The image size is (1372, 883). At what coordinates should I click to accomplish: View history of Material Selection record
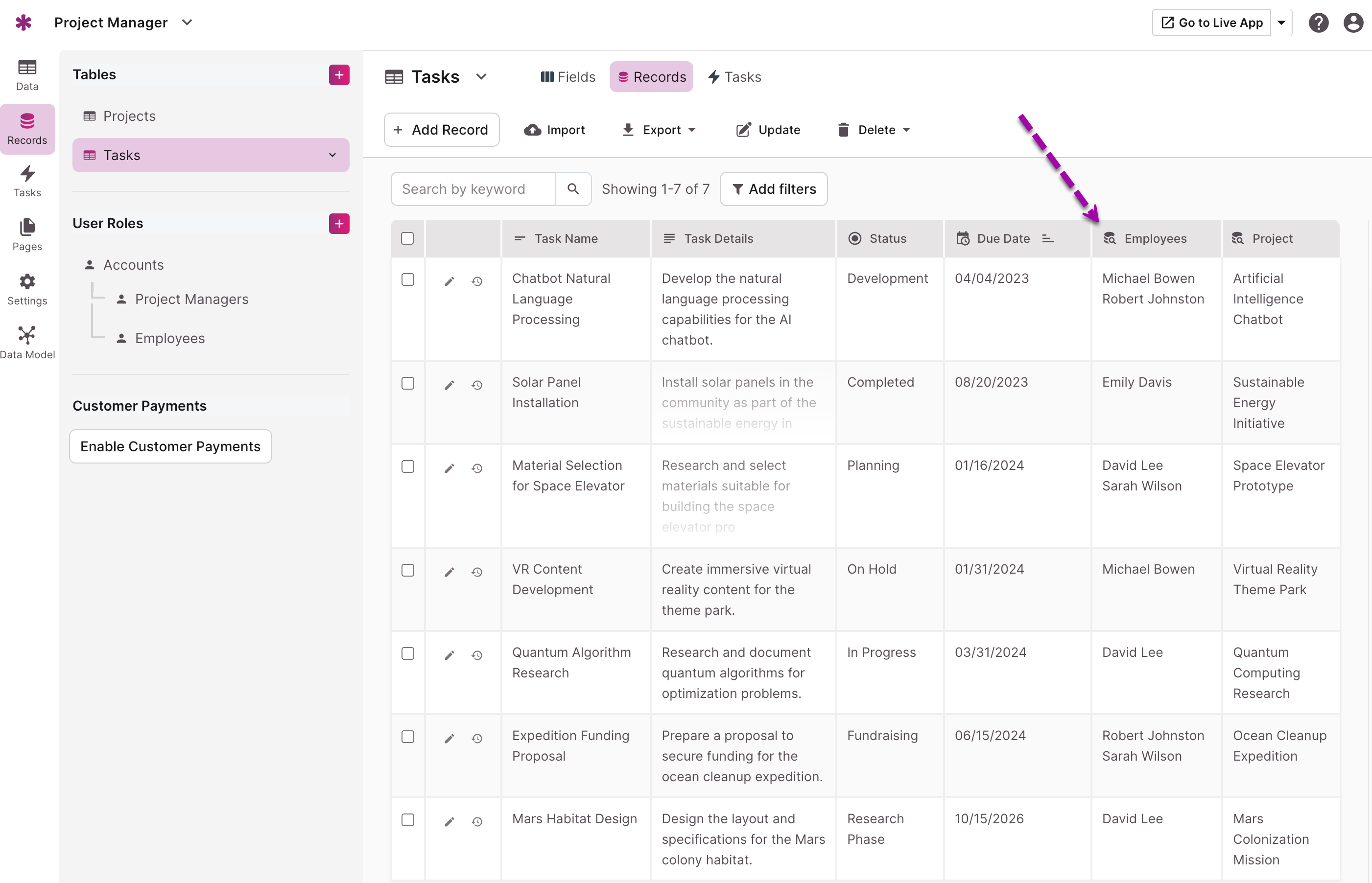click(476, 468)
